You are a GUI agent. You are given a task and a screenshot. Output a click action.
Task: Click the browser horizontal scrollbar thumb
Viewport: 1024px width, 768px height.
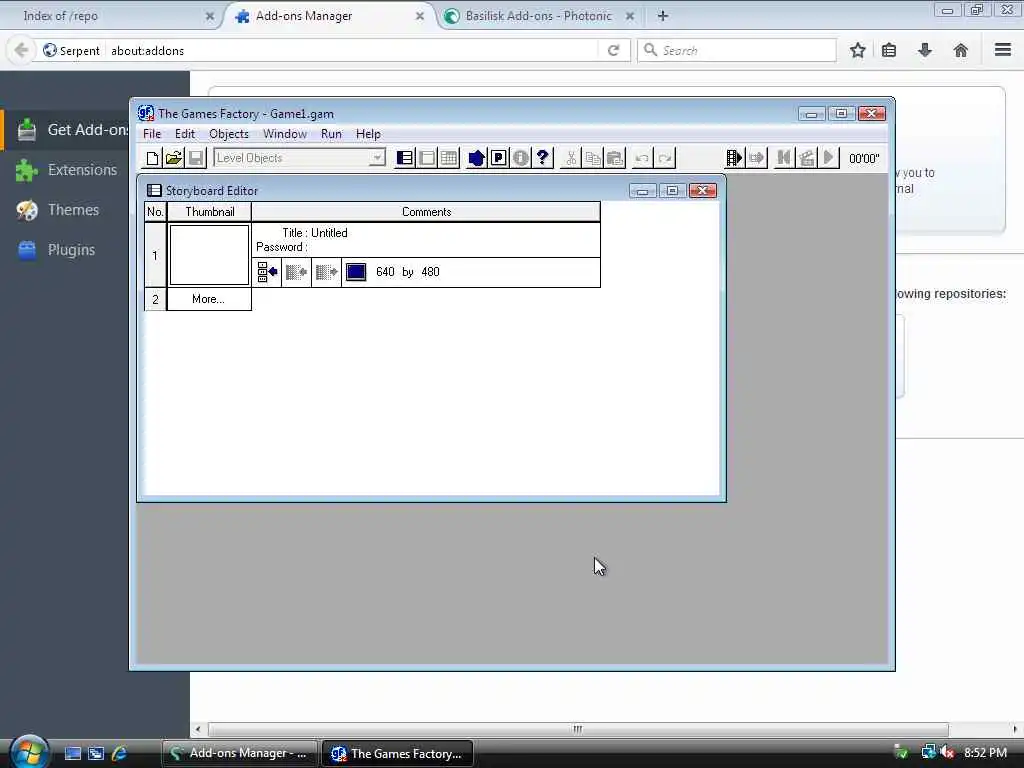tap(578, 729)
